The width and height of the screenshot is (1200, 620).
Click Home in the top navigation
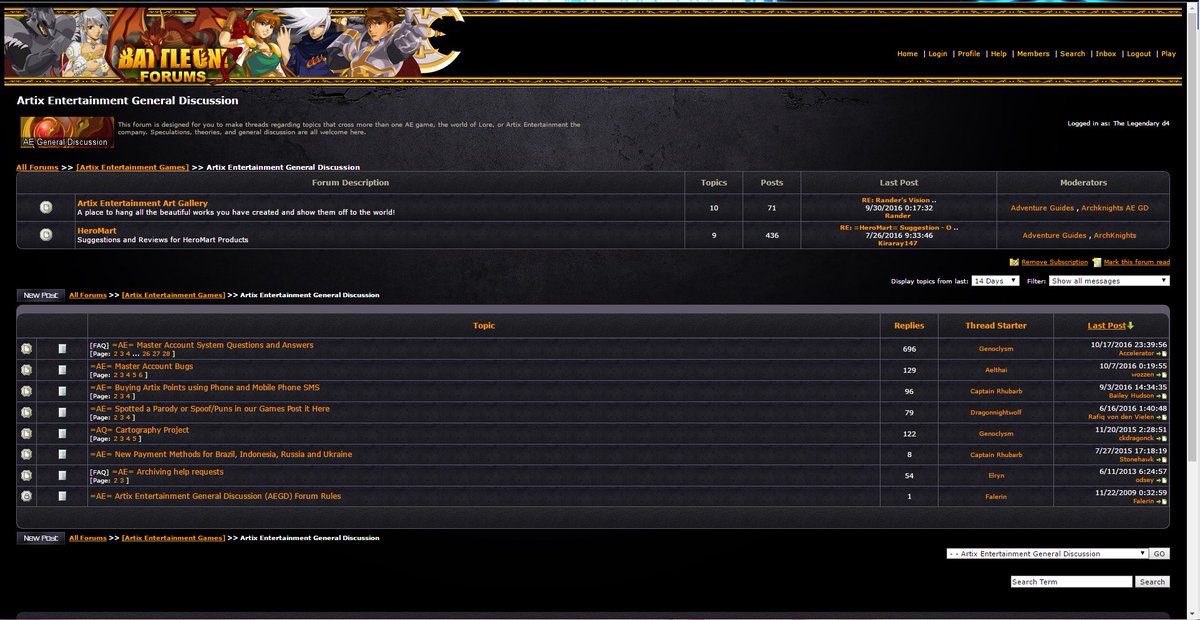pyautogui.click(x=907, y=54)
